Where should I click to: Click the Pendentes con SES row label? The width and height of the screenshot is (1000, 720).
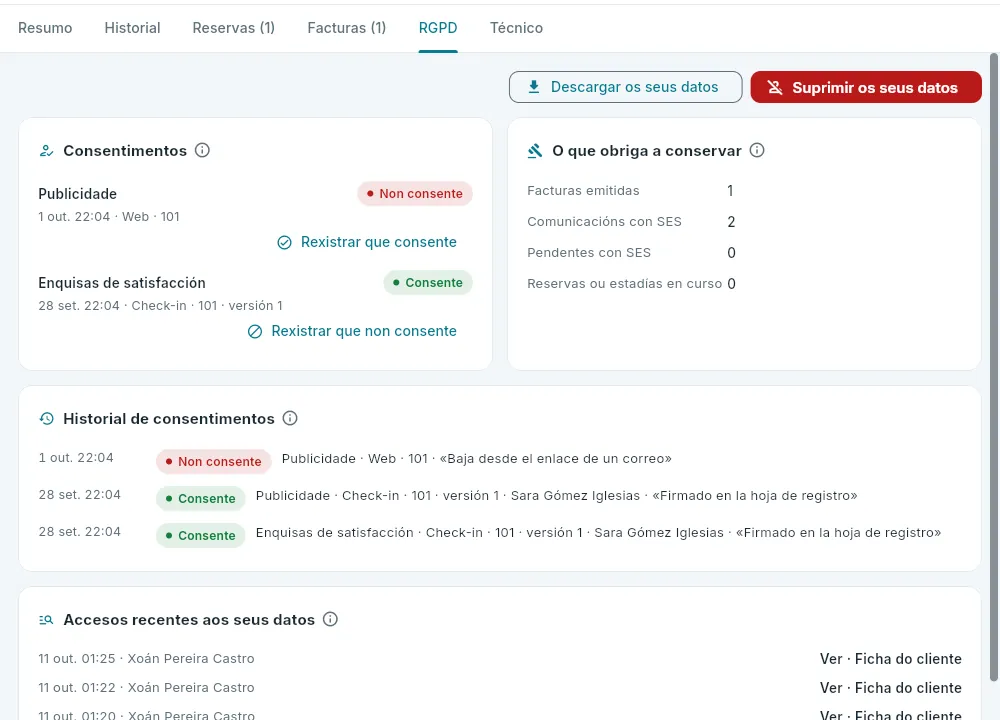(589, 253)
